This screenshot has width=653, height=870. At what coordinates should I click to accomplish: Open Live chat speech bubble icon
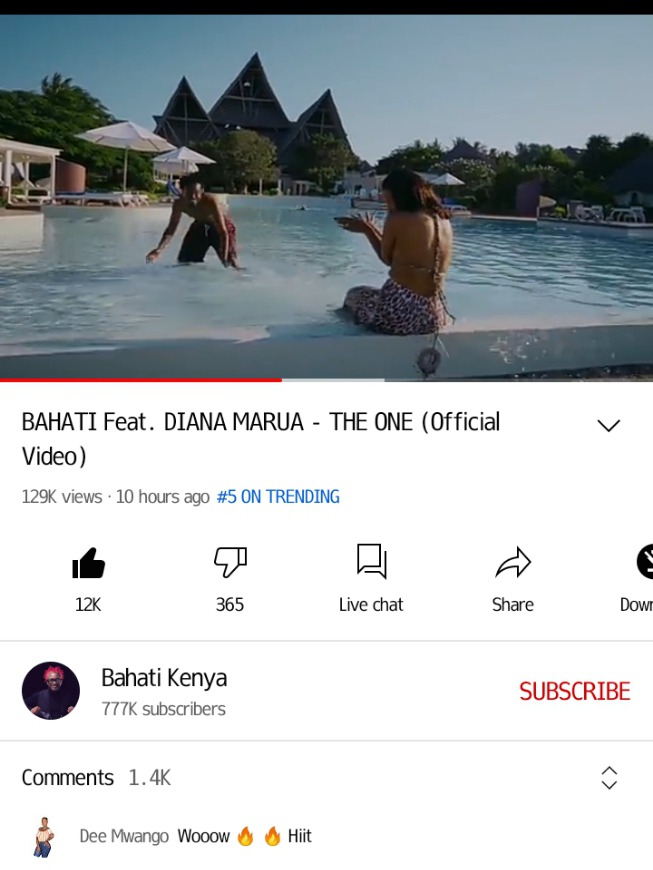[x=371, y=561]
